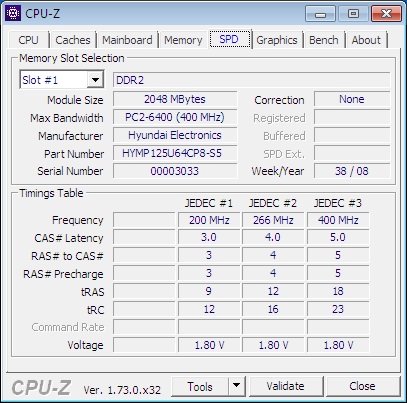Click JEDEC #2 tRAS value 12
Screen dimensions: 407x403
273,291
